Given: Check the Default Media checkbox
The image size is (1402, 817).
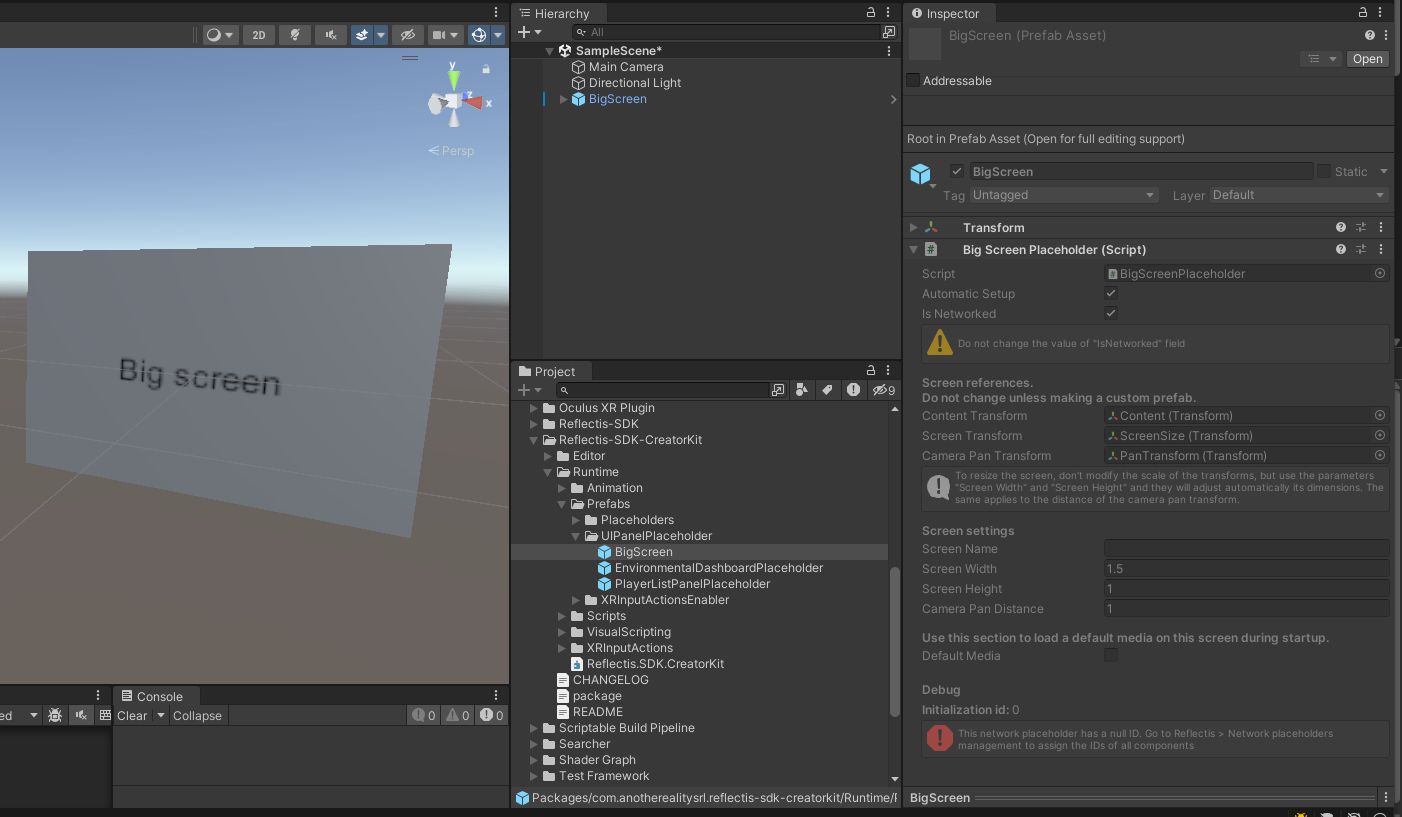Looking at the screenshot, I should [1110, 656].
